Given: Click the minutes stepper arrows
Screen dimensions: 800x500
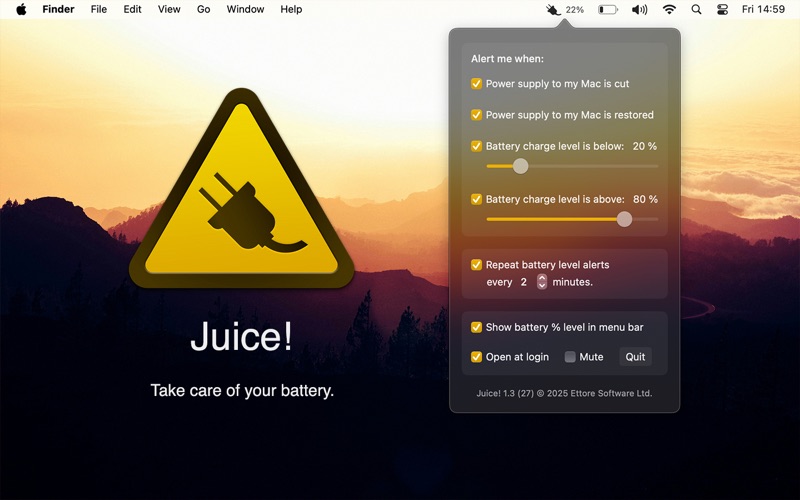Looking at the screenshot, I should (x=542, y=282).
